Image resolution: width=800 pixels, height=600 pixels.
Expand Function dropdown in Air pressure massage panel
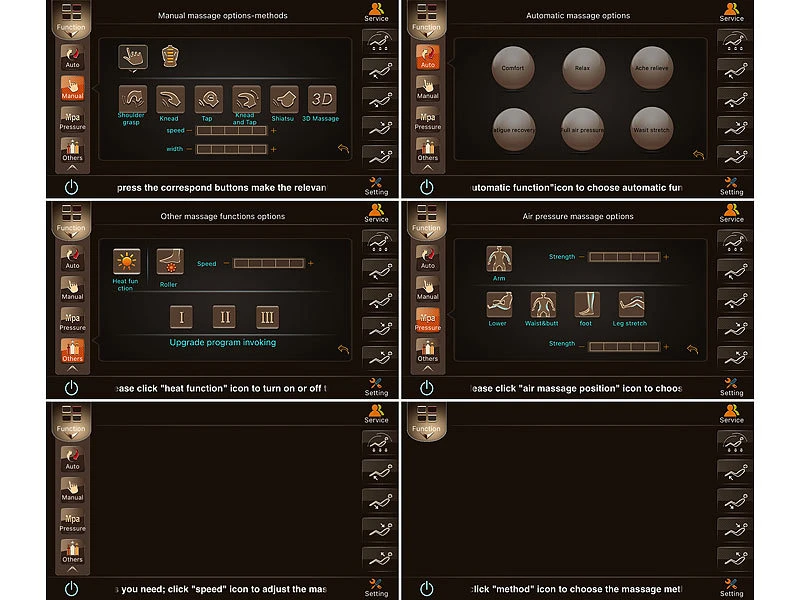tap(427, 221)
